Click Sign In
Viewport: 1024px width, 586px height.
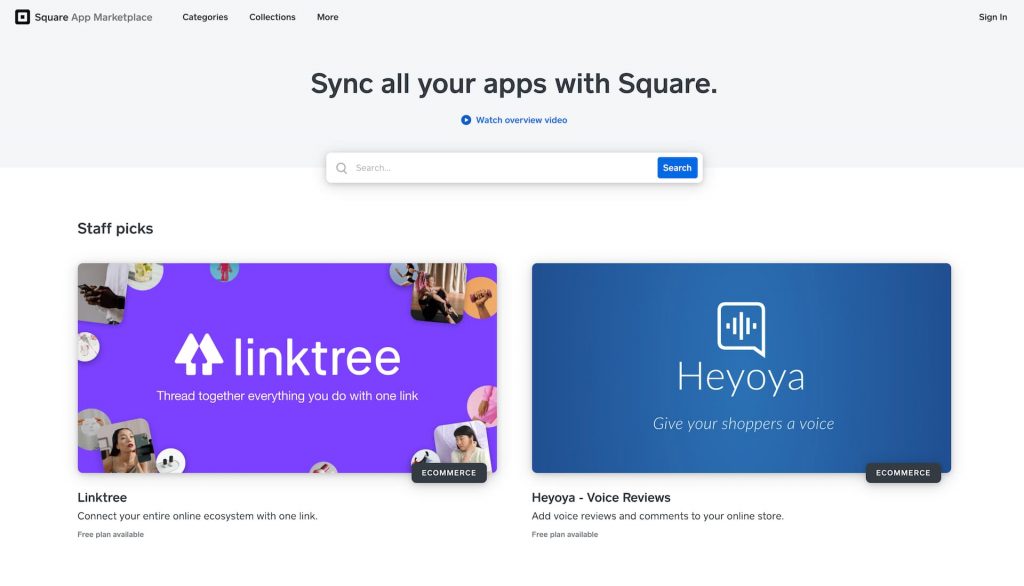click(993, 17)
